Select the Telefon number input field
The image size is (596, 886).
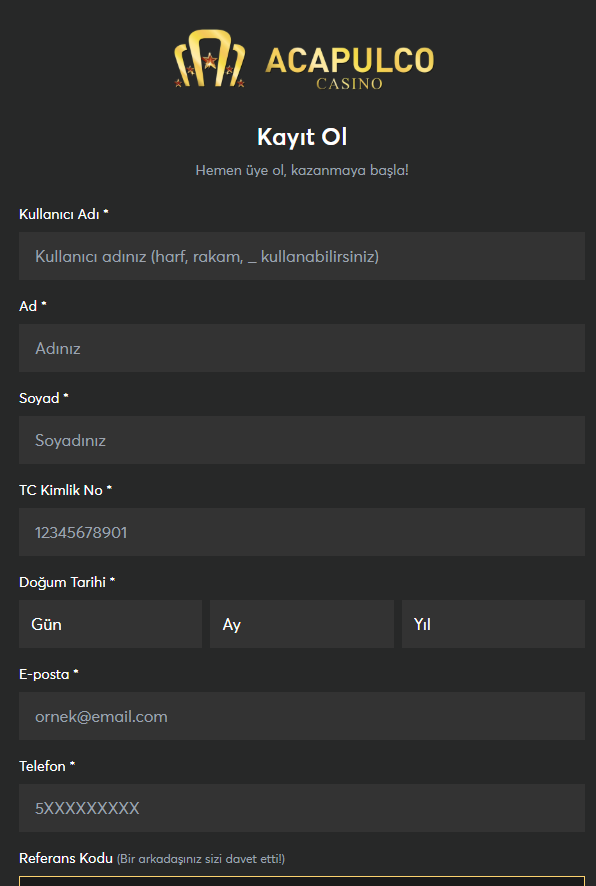302,808
